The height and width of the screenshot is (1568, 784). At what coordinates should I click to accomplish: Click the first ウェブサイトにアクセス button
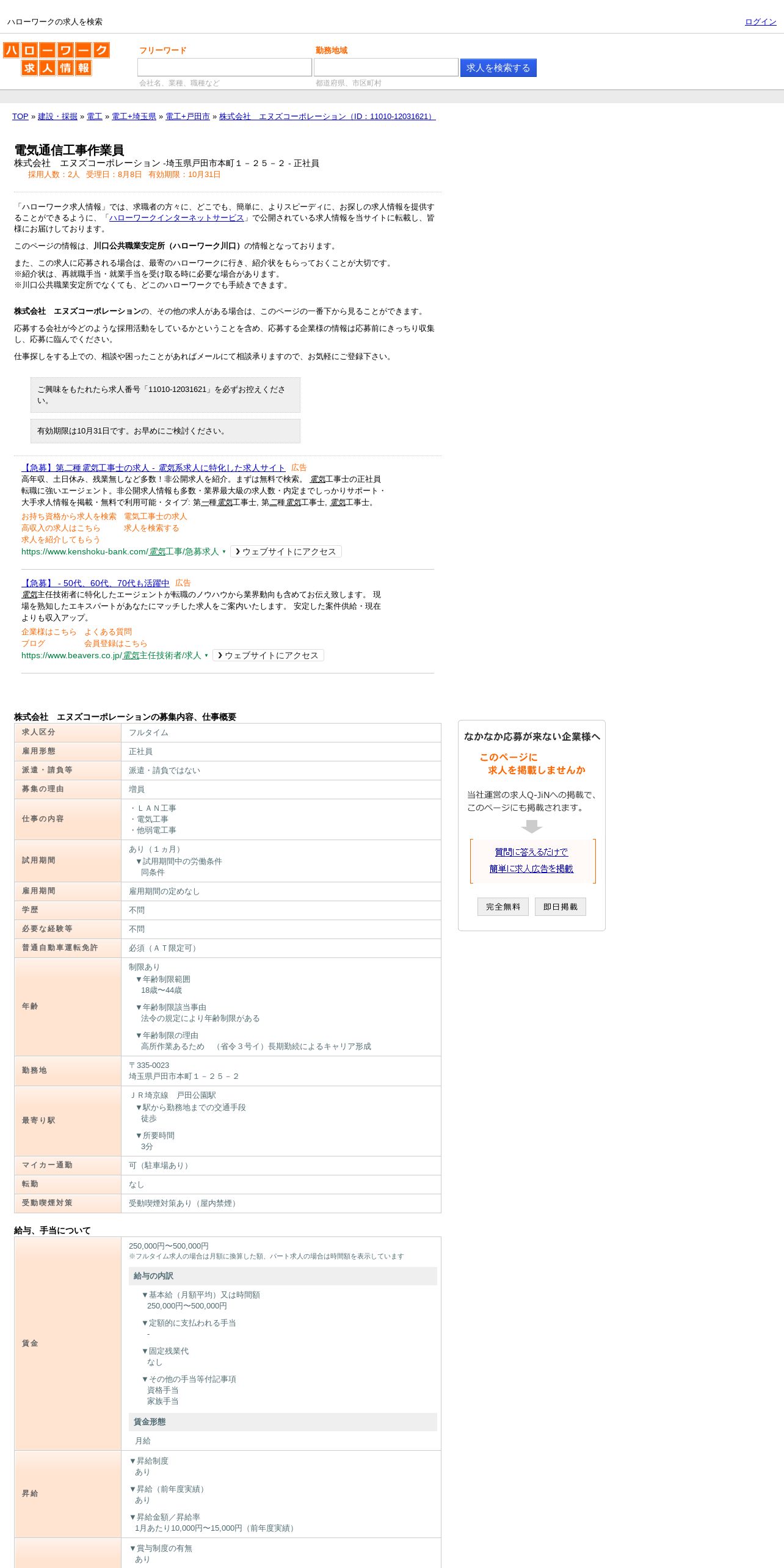pyautogui.click(x=286, y=551)
